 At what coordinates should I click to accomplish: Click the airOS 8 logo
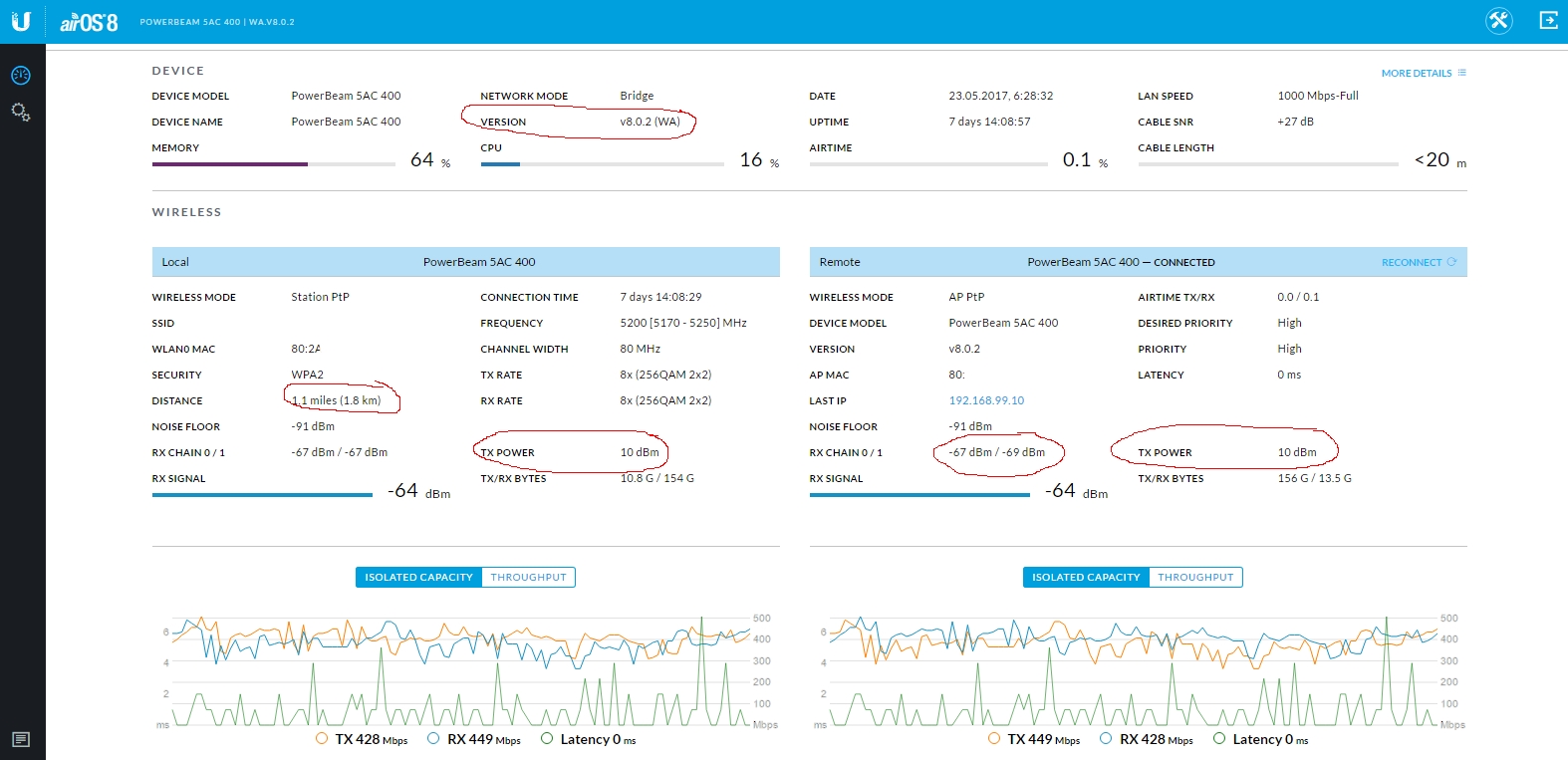click(x=89, y=22)
